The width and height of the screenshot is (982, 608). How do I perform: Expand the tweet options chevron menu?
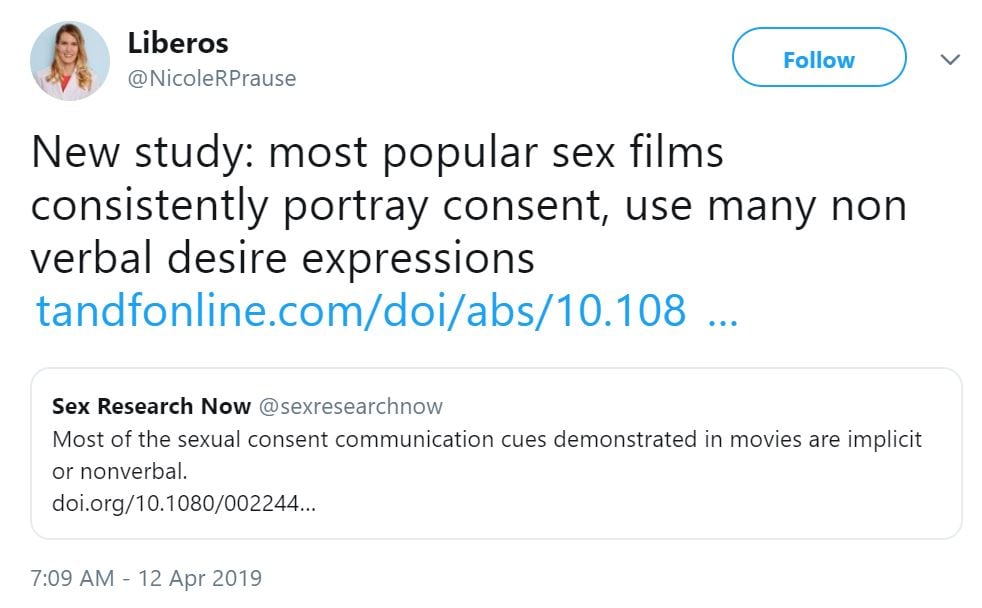(x=950, y=60)
